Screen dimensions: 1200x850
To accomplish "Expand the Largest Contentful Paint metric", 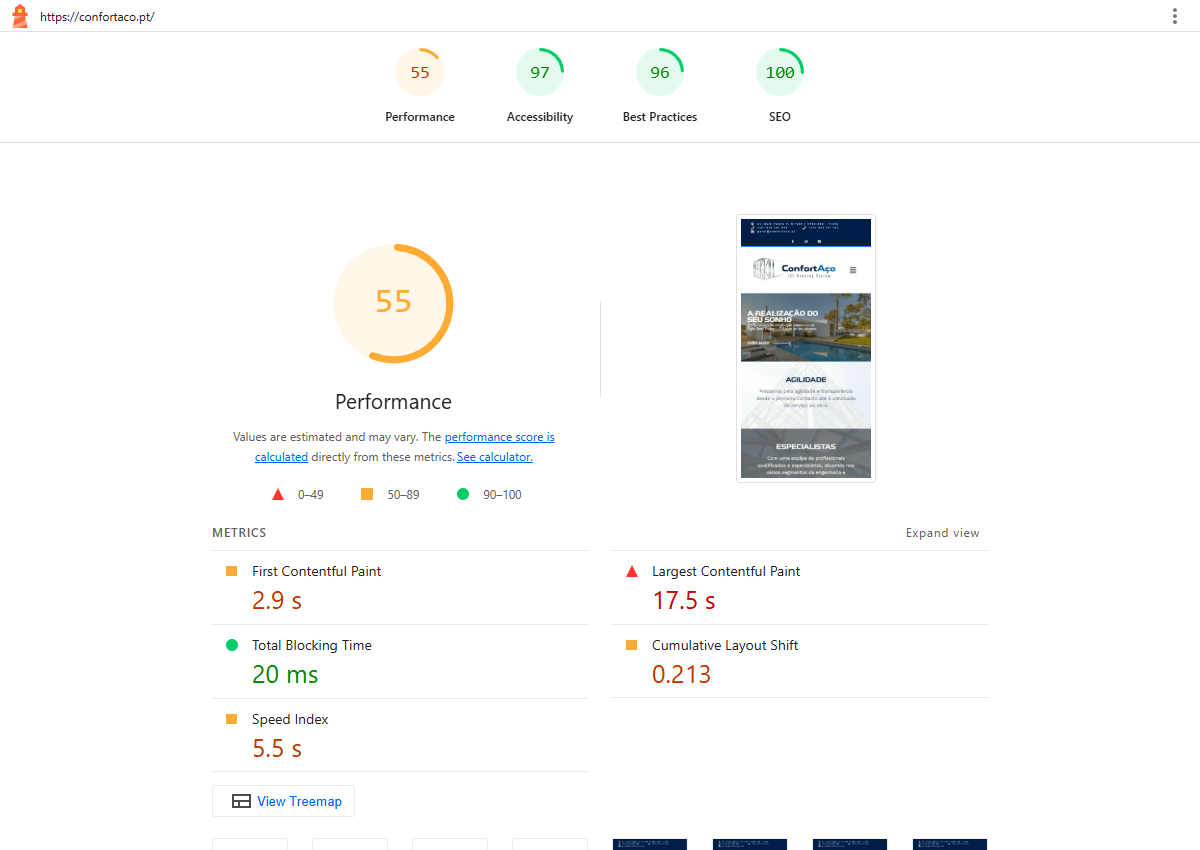I will 800,588.
